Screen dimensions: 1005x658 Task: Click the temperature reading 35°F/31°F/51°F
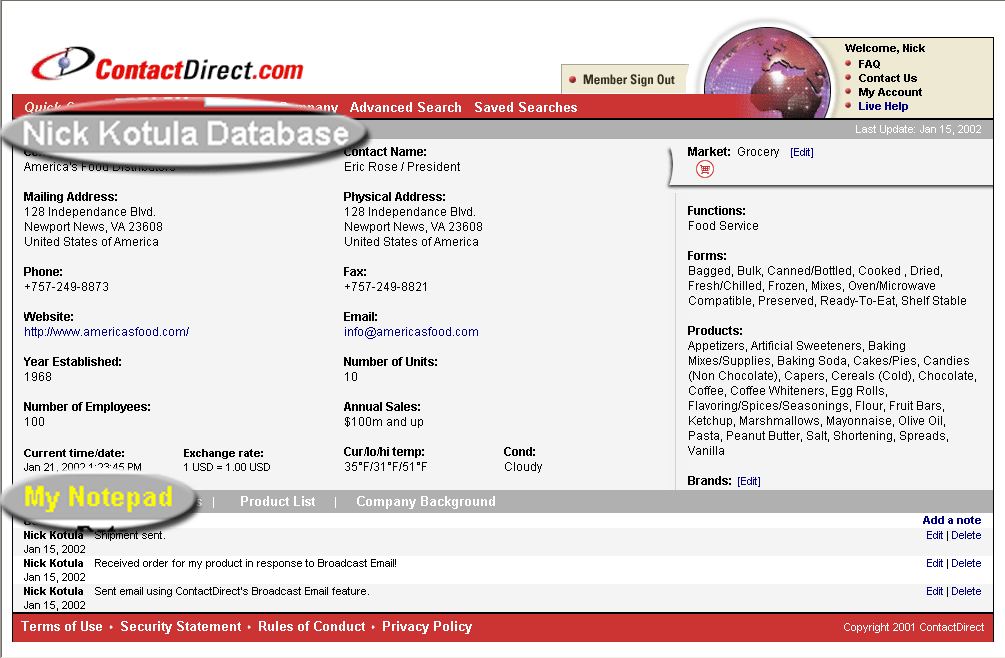point(386,467)
